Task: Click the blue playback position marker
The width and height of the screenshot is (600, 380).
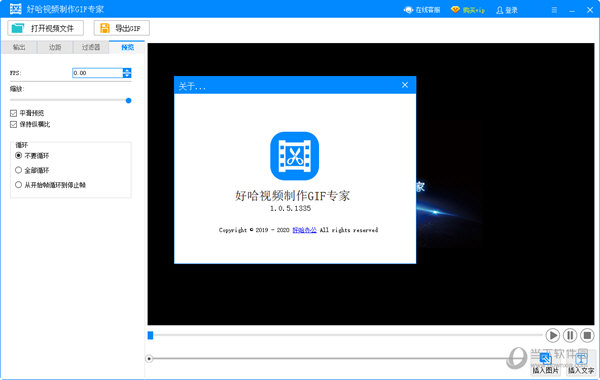Action: coord(150,335)
